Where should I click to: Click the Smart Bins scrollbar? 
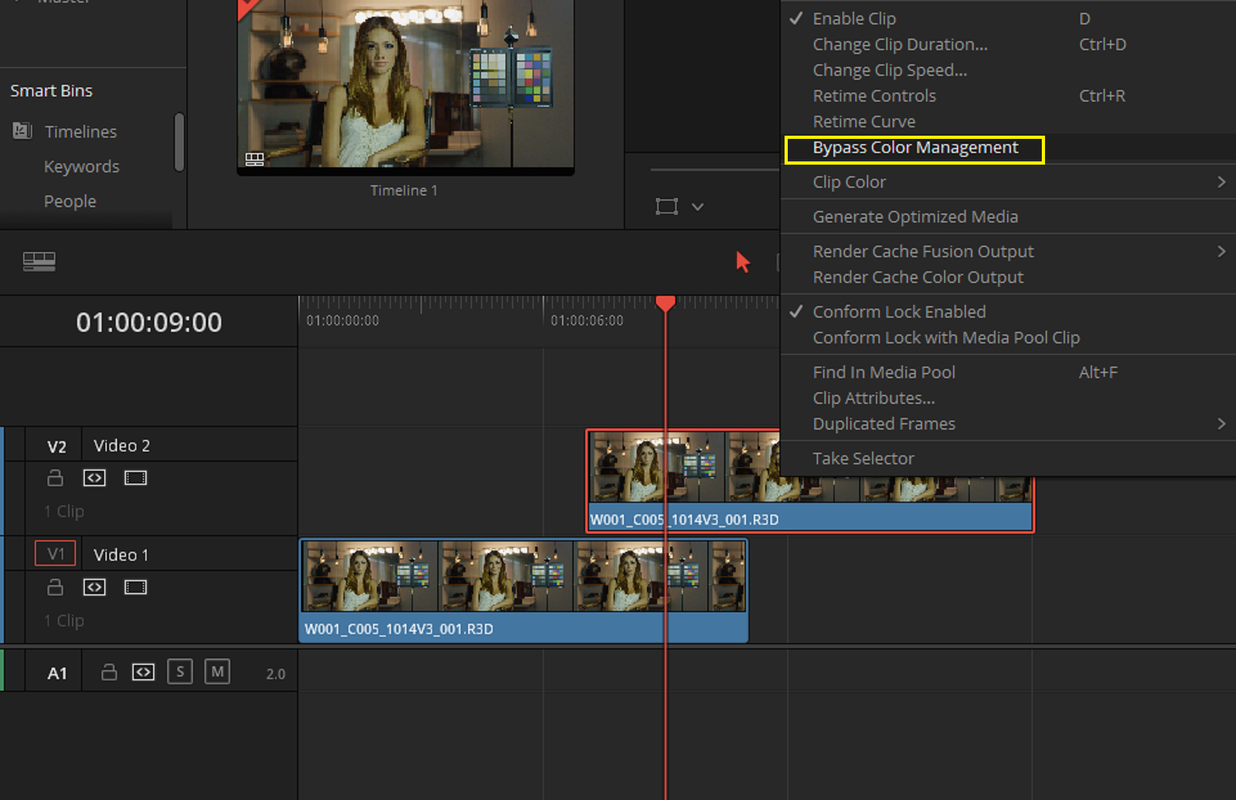(179, 141)
